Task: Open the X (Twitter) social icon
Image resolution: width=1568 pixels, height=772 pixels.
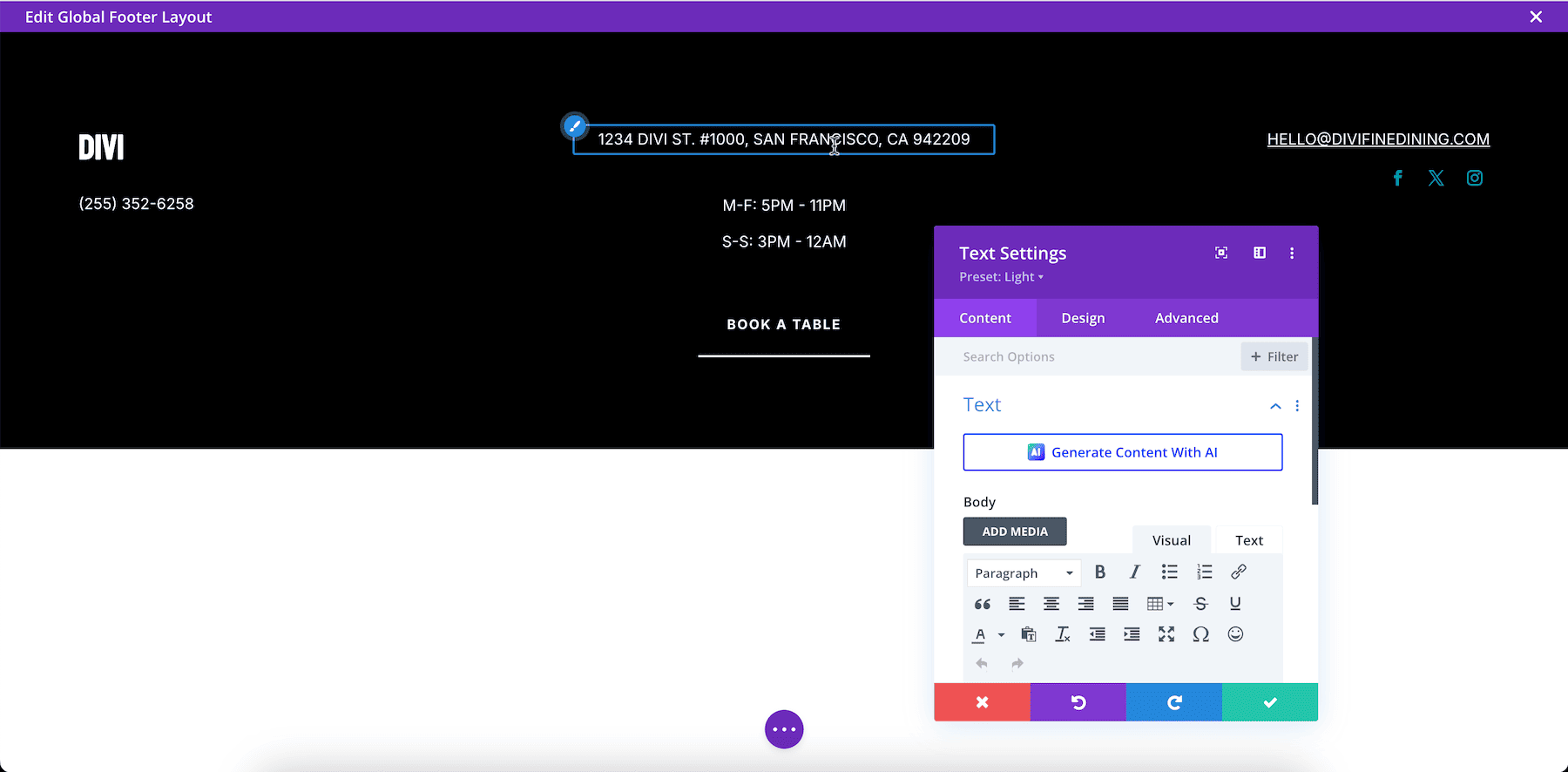Action: (x=1436, y=178)
